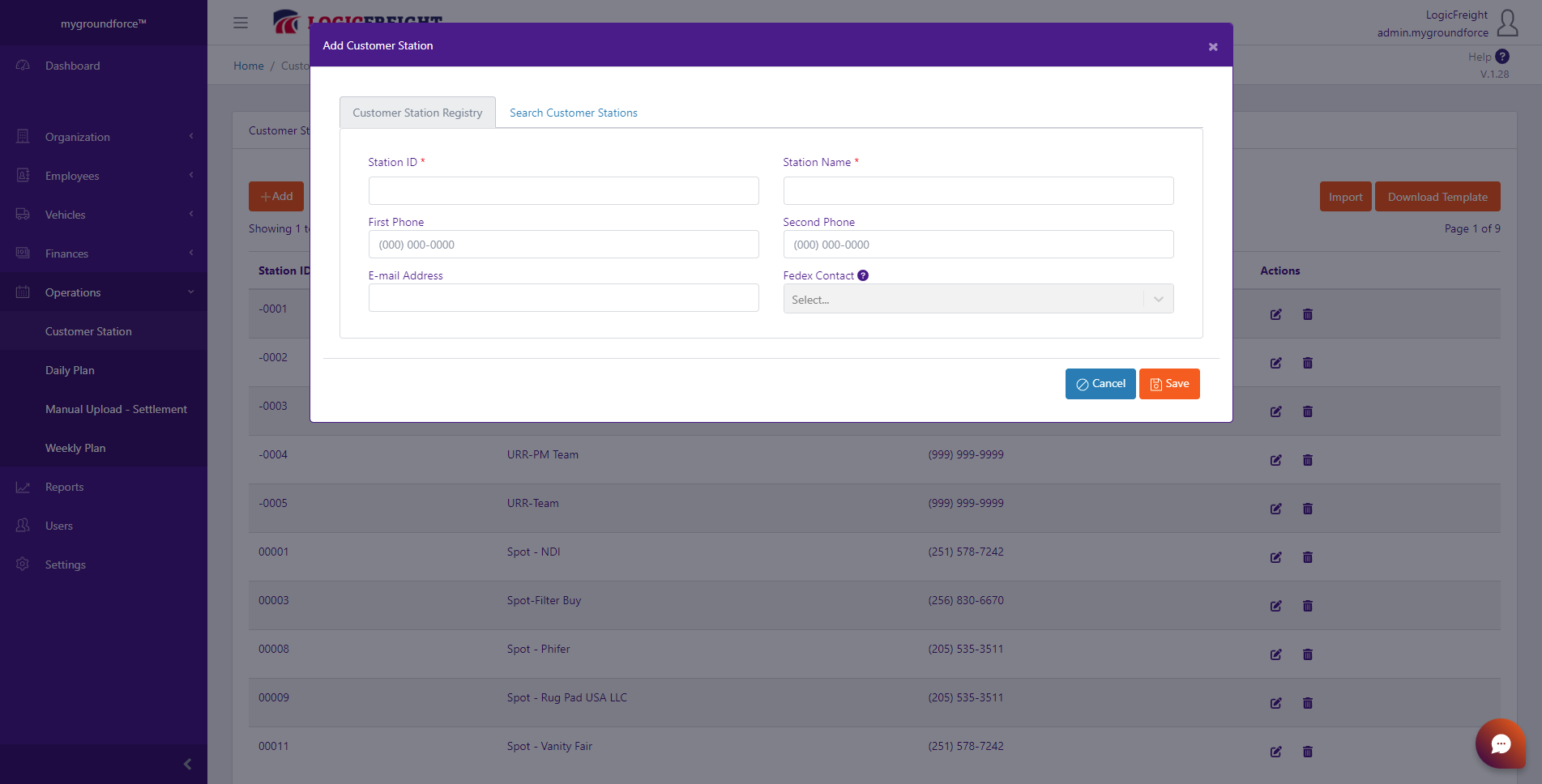Click the user profile avatar icon
Viewport: 1542px width, 784px height.
point(1508,23)
